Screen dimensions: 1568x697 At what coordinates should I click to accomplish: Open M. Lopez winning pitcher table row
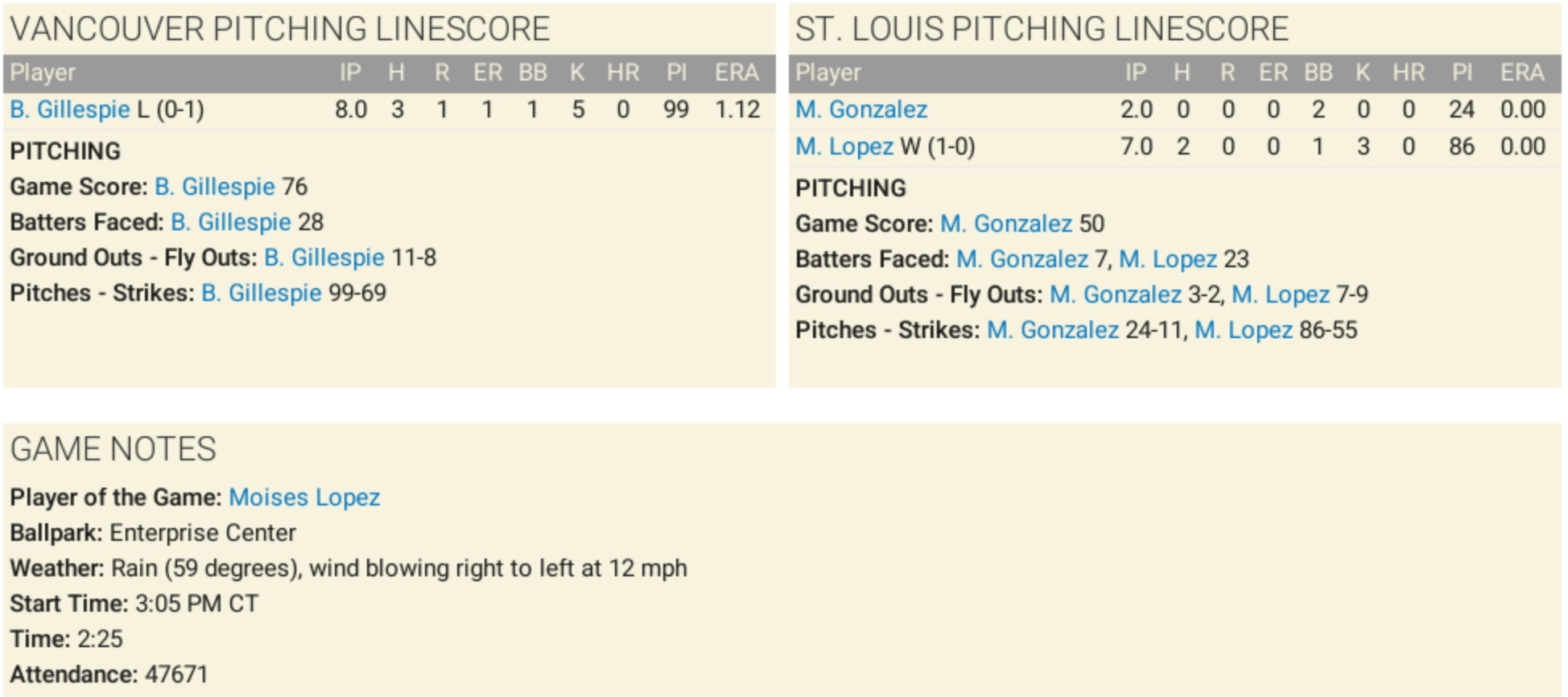844,146
